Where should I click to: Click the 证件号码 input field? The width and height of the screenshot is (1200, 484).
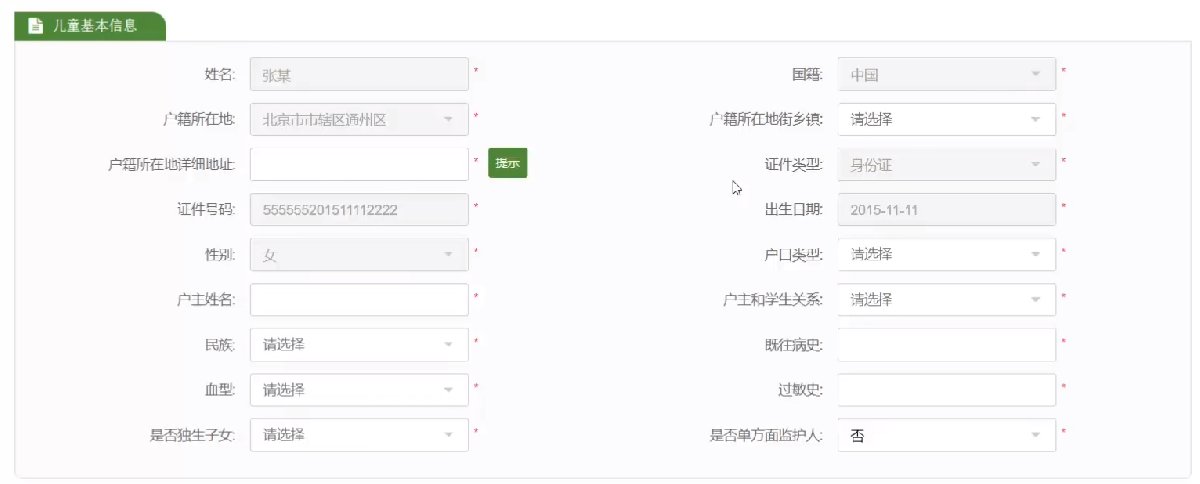click(x=359, y=209)
